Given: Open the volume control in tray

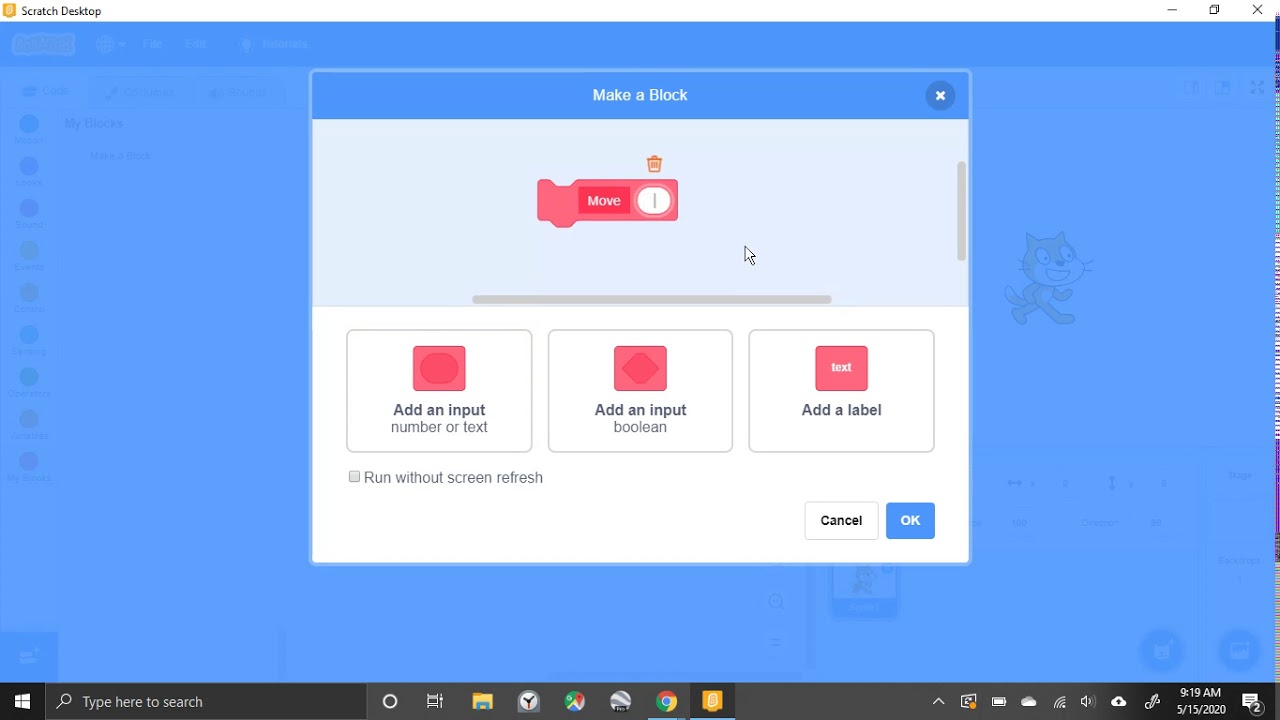Looking at the screenshot, I should click(x=1088, y=702).
